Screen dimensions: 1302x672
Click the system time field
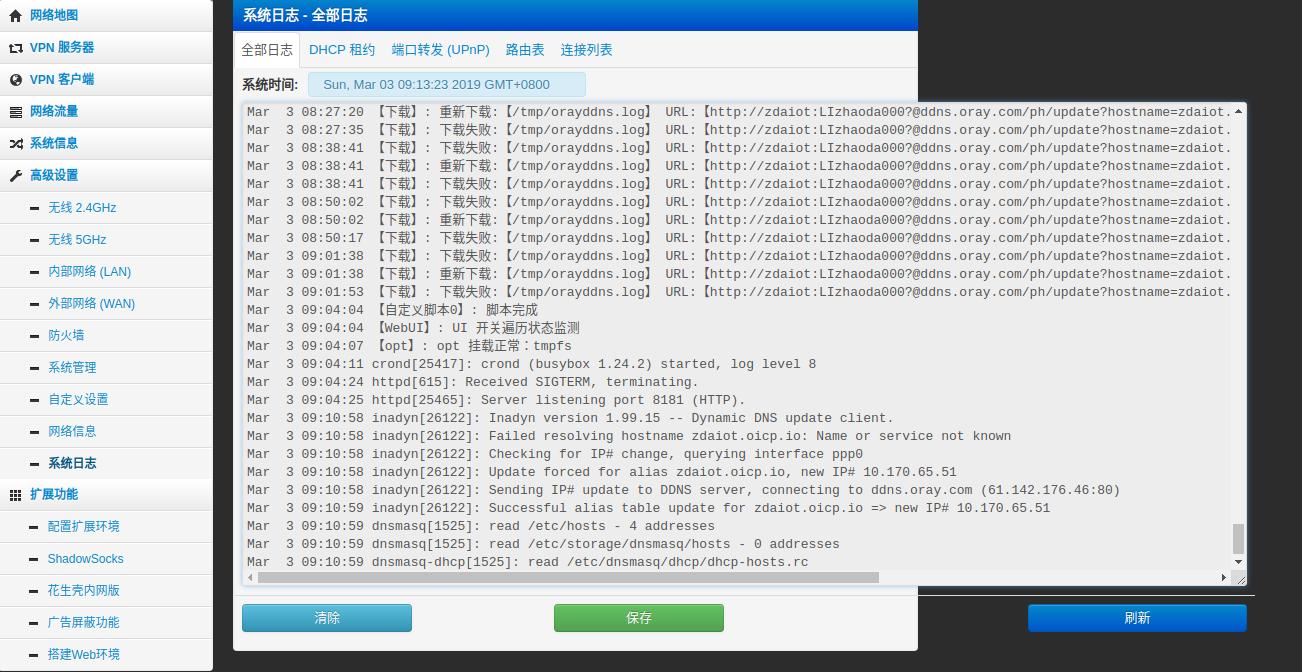pyautogui.click(x=446, y=85)
